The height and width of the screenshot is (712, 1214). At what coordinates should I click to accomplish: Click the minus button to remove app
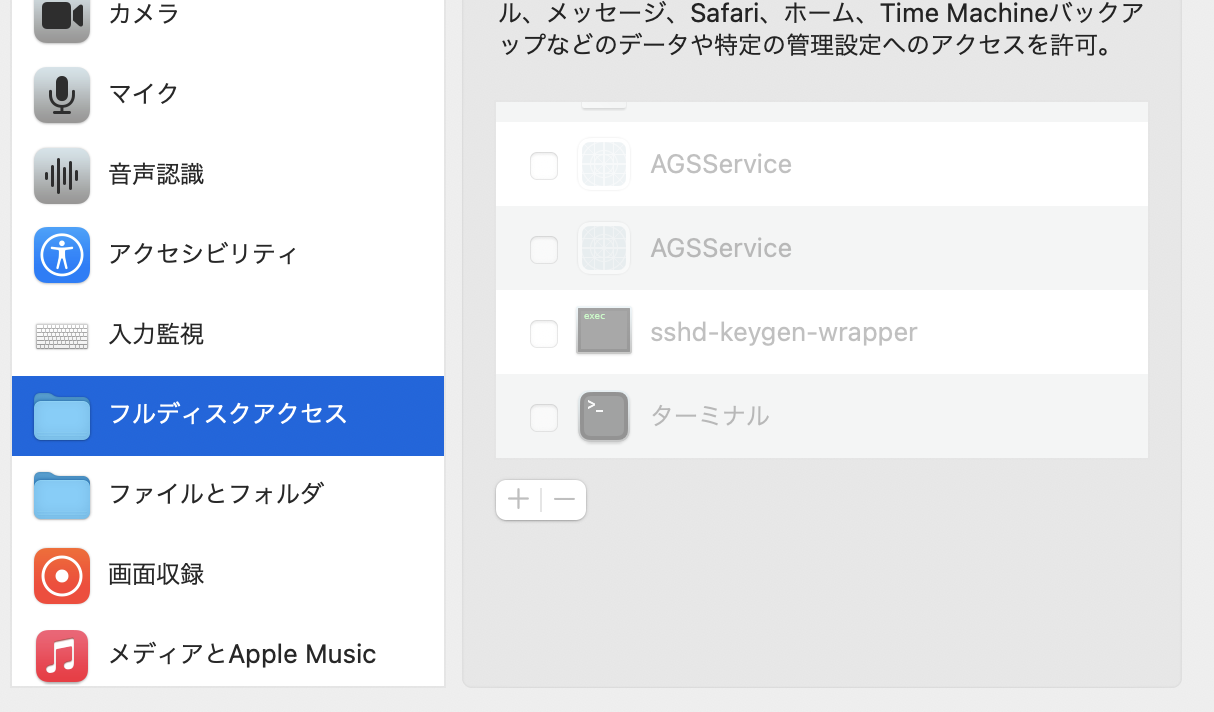(564, 500)
